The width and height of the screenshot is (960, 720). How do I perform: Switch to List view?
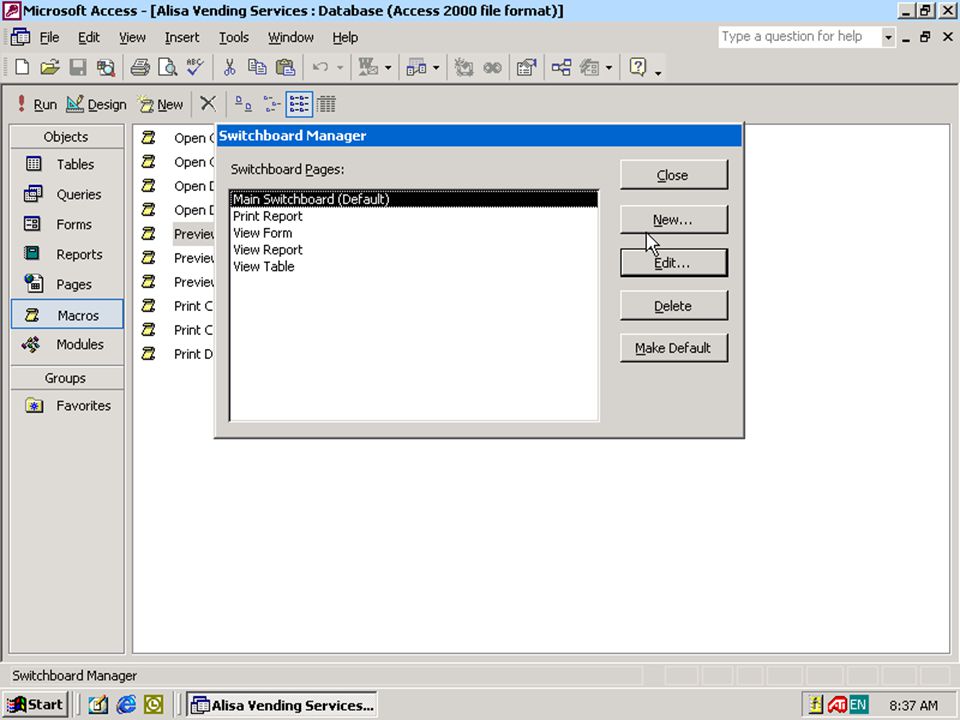pyautogui.click(x=299, y=104)
